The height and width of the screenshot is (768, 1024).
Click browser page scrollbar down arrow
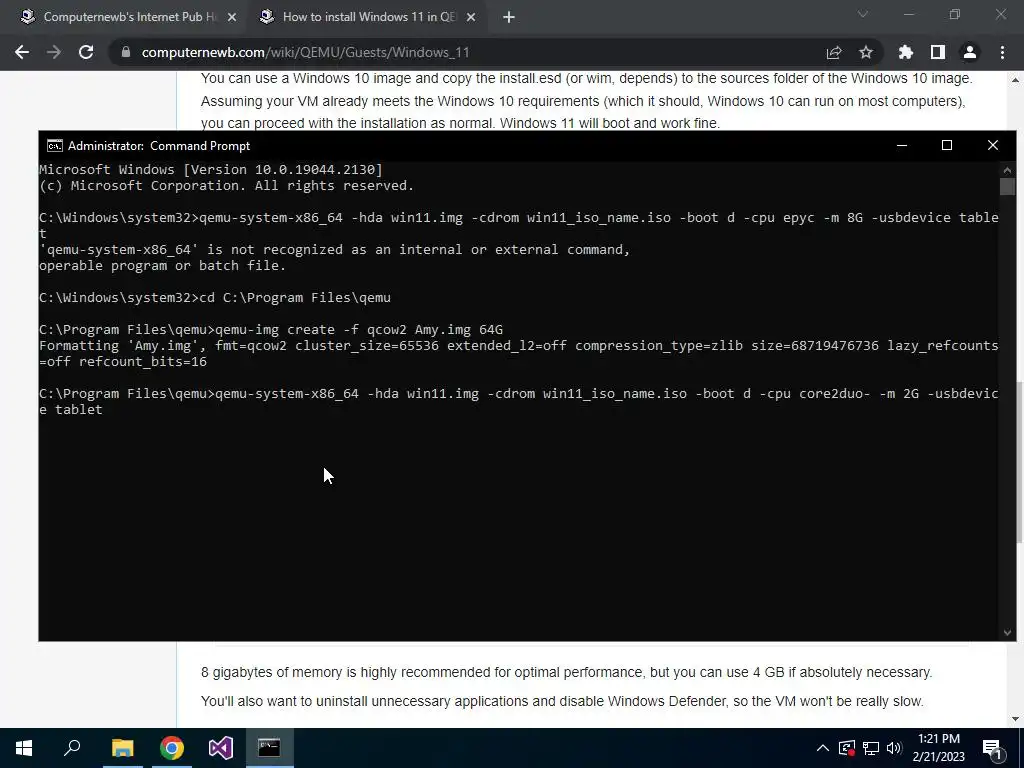[1016, 719]
